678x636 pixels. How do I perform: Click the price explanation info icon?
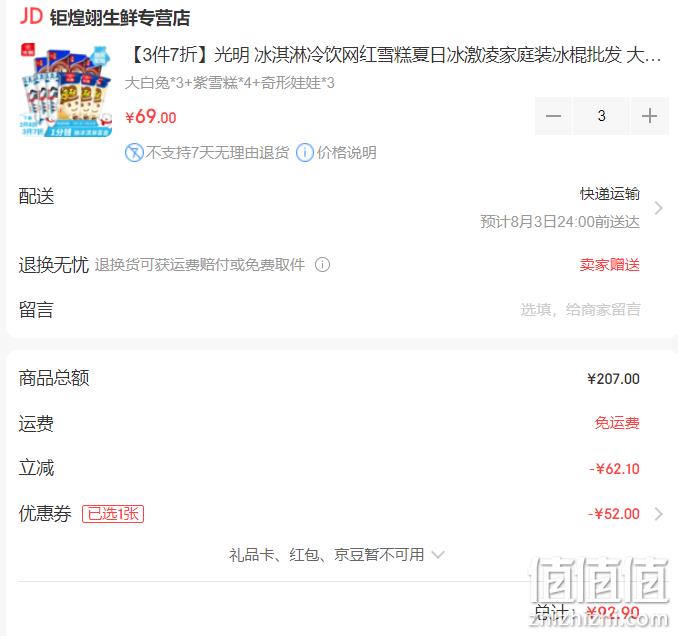click(304, 153)
